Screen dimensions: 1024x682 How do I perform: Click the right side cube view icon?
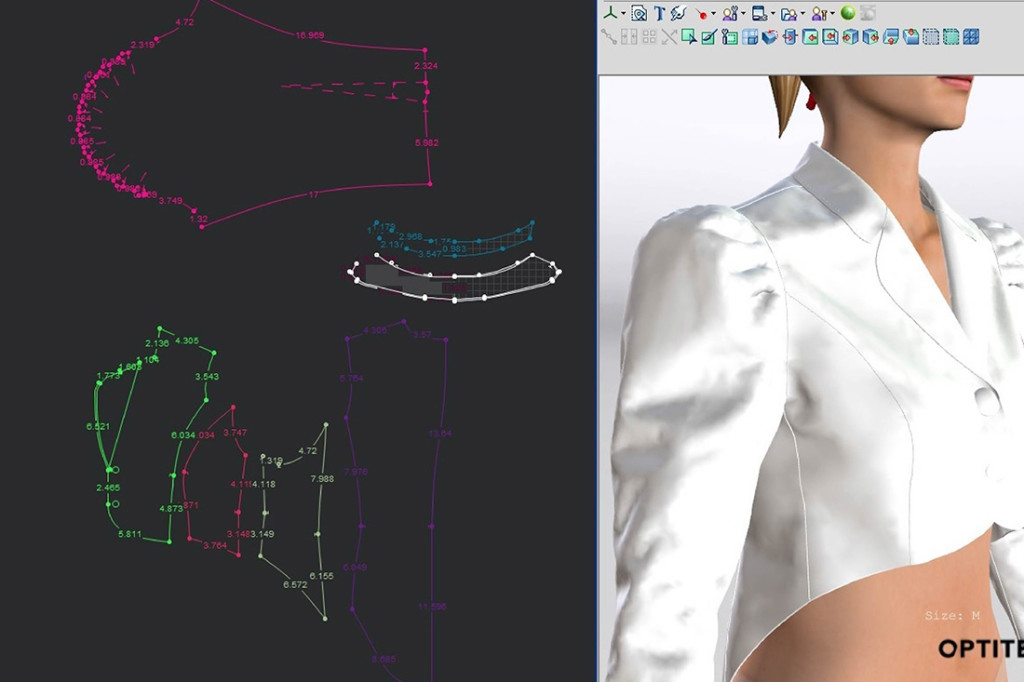[x=871, y=37]
